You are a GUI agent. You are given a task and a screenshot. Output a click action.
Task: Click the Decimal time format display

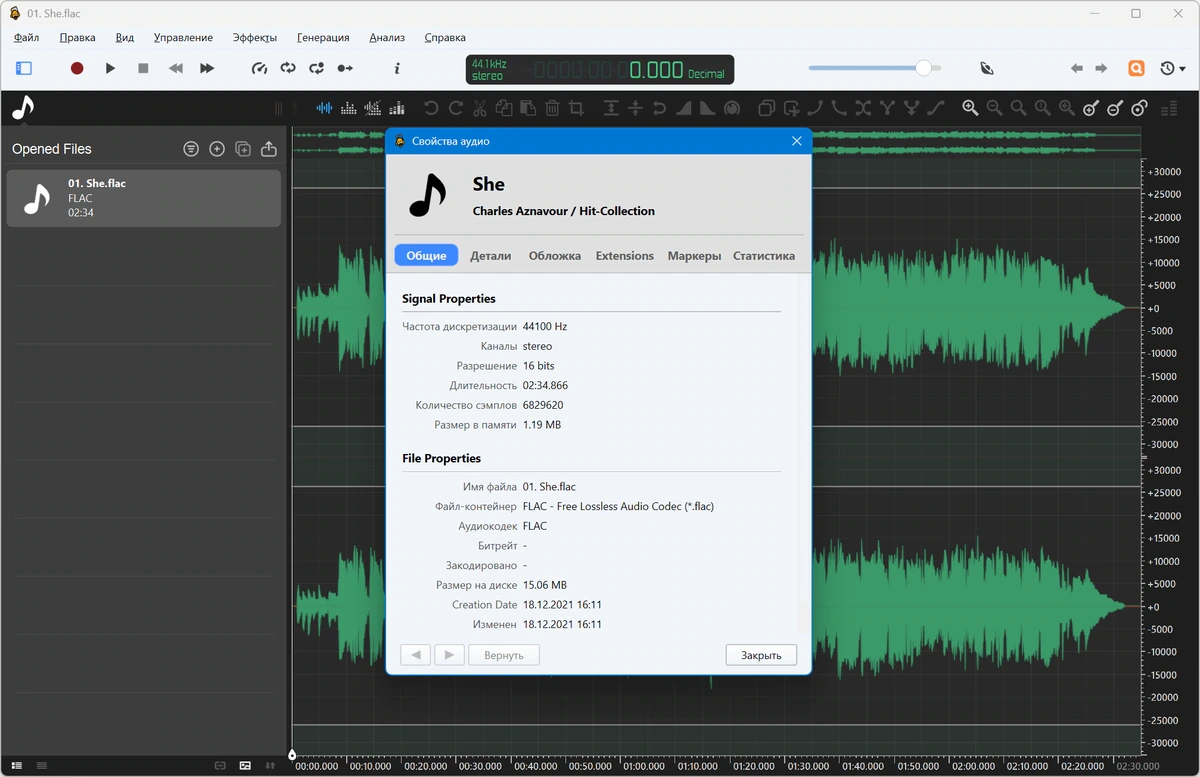tap(705, 74)
